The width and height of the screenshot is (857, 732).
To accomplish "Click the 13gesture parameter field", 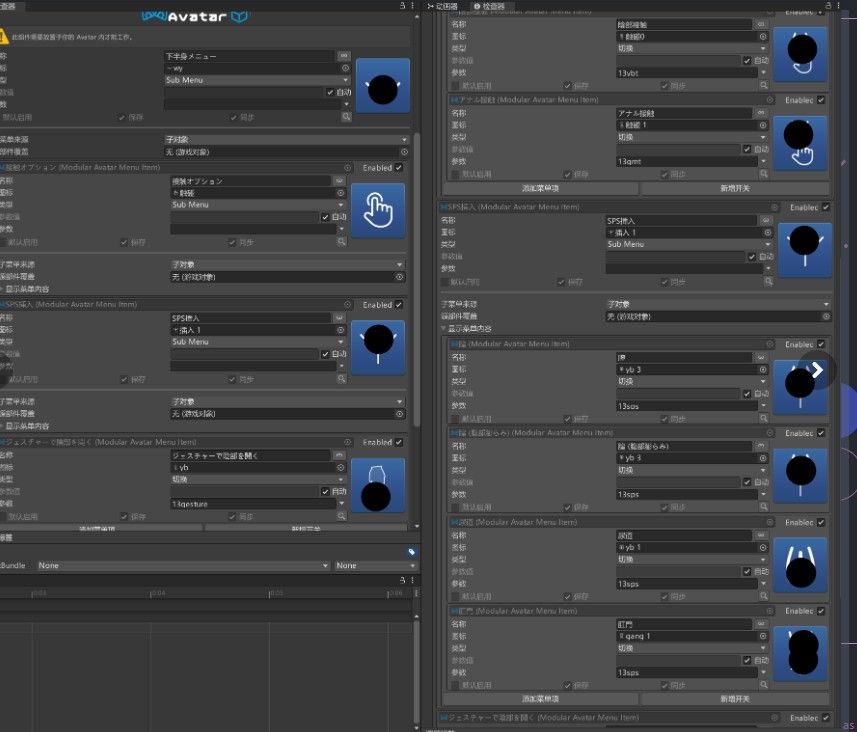I will pyautogui.click(x=253, y=503).
